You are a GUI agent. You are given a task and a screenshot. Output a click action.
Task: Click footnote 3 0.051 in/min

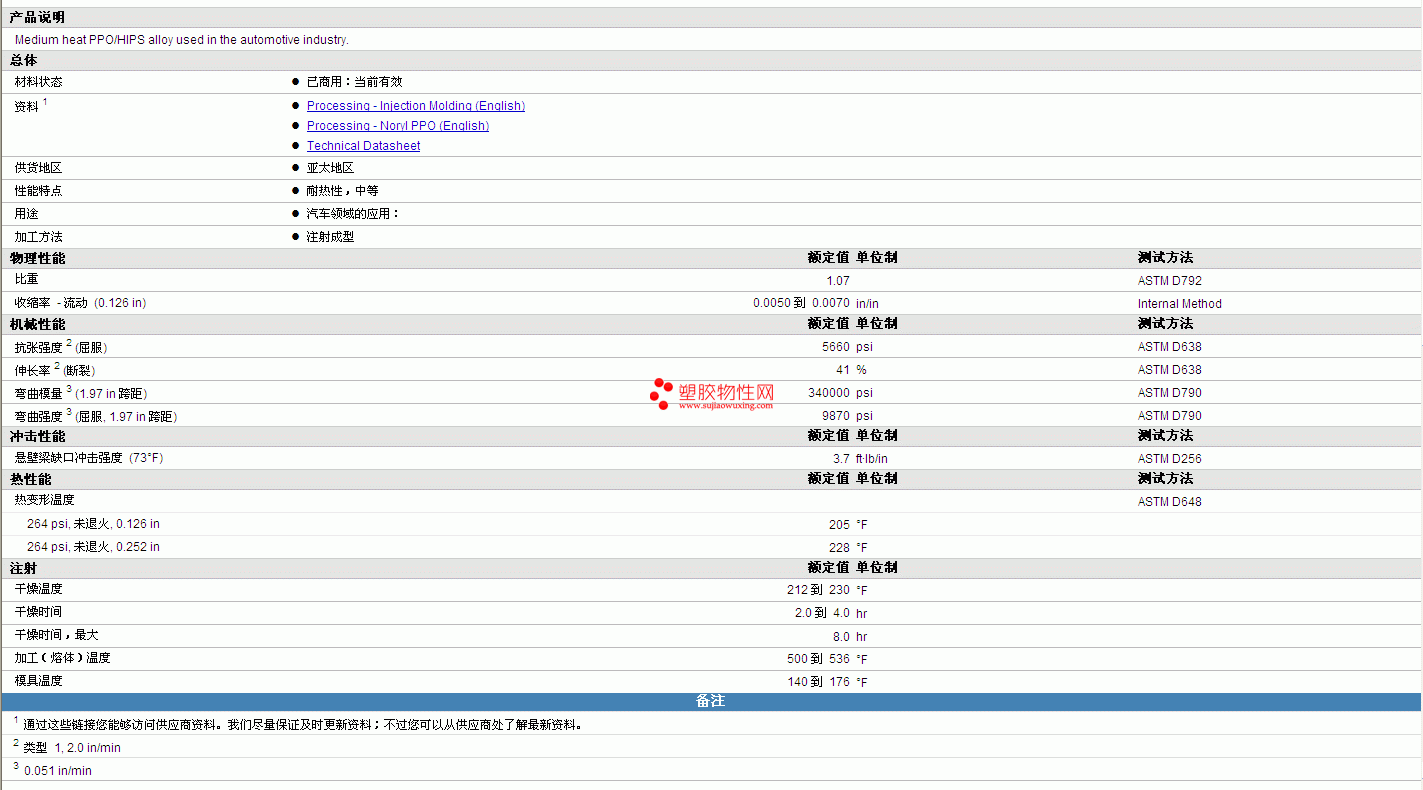pyautogui.click(x=52, y=770)
